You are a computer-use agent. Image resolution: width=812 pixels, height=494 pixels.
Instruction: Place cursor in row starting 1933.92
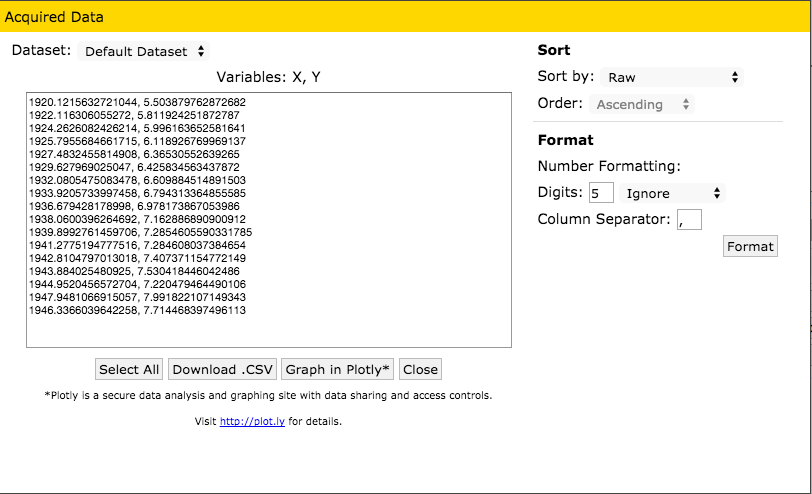138,194
